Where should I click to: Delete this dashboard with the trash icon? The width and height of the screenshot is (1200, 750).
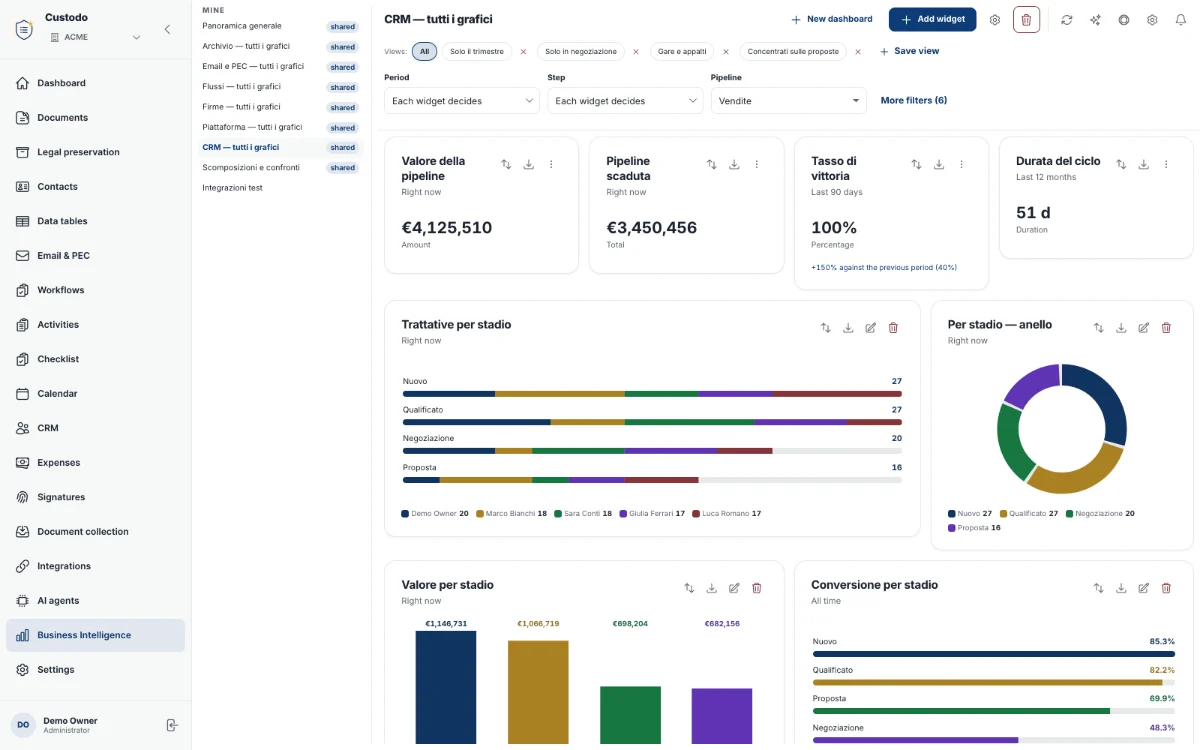[x=1026, y=19]
